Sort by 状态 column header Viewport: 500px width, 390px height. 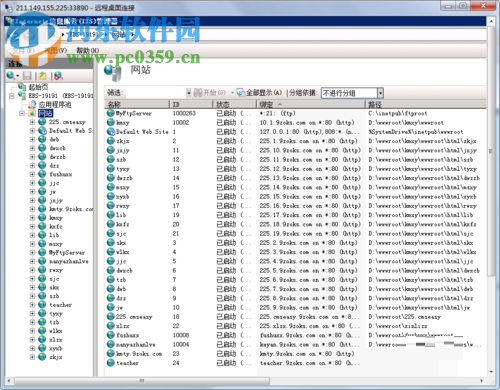pos(235,104)
